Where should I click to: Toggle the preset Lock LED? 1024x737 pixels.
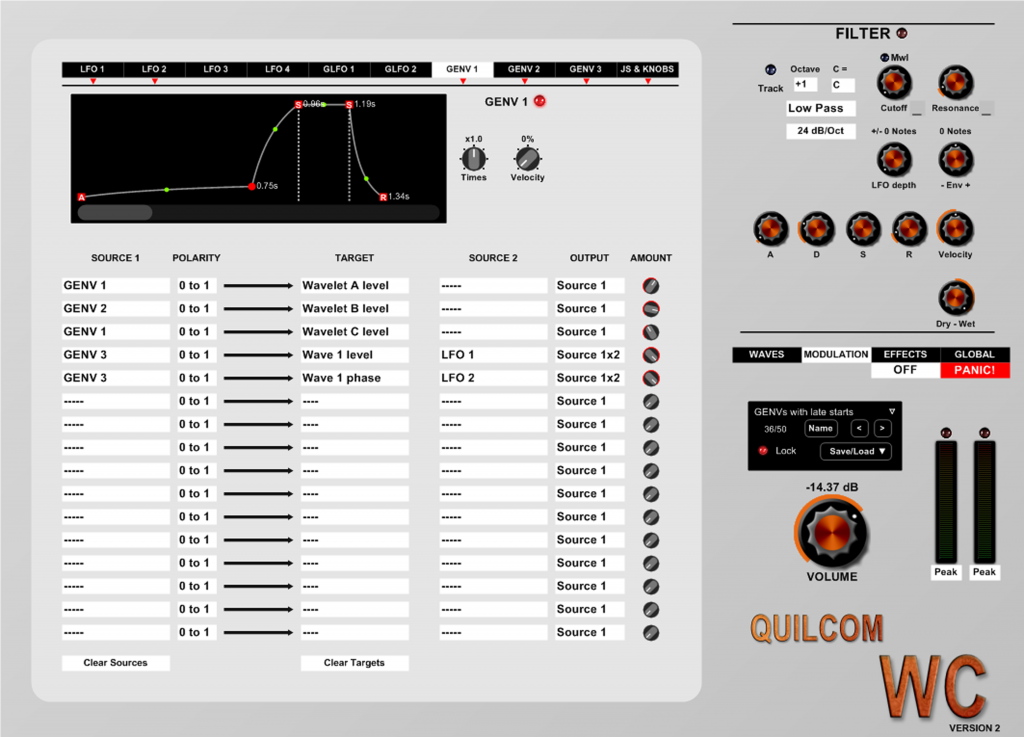point(763,451)
